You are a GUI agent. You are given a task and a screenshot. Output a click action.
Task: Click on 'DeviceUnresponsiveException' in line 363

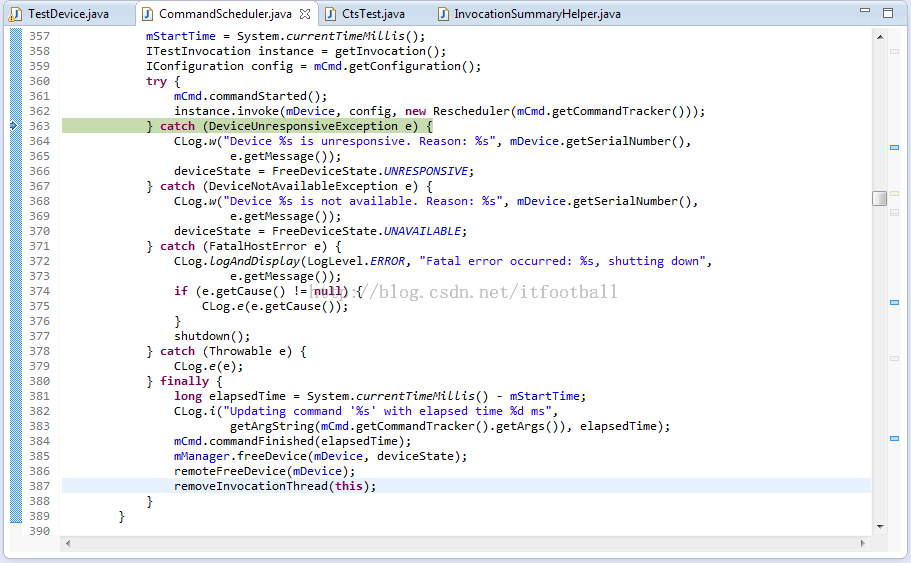[x=303, y=126]
